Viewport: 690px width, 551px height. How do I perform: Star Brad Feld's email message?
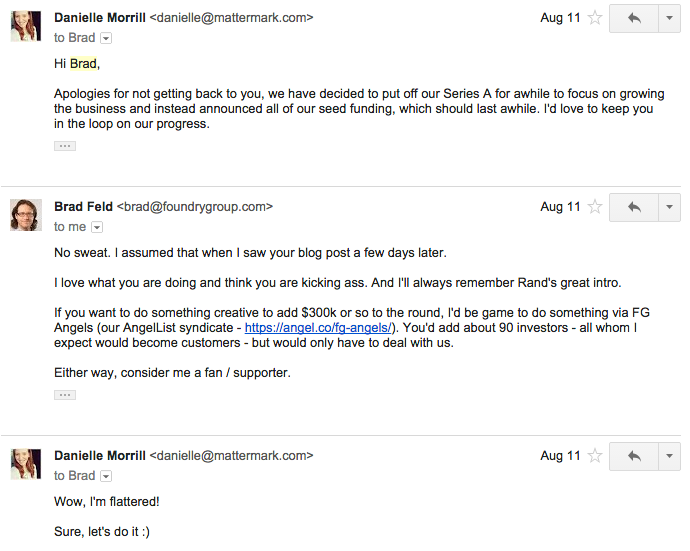595,206
